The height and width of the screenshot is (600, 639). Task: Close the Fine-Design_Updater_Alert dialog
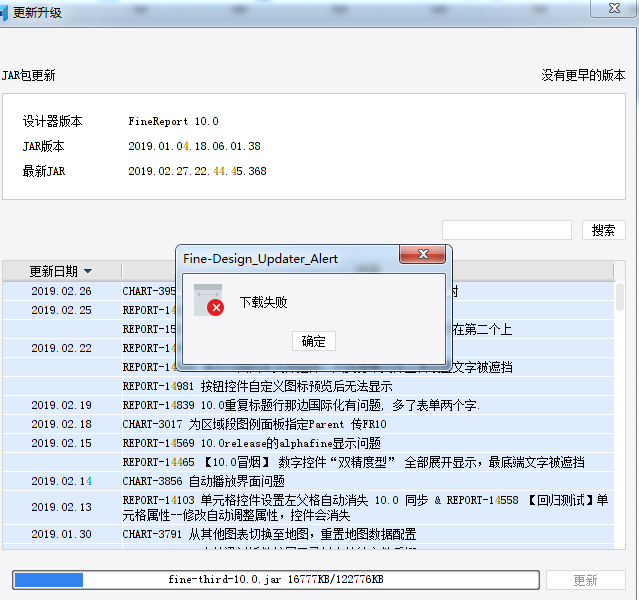pyautogui.click(x=423, y=254)
